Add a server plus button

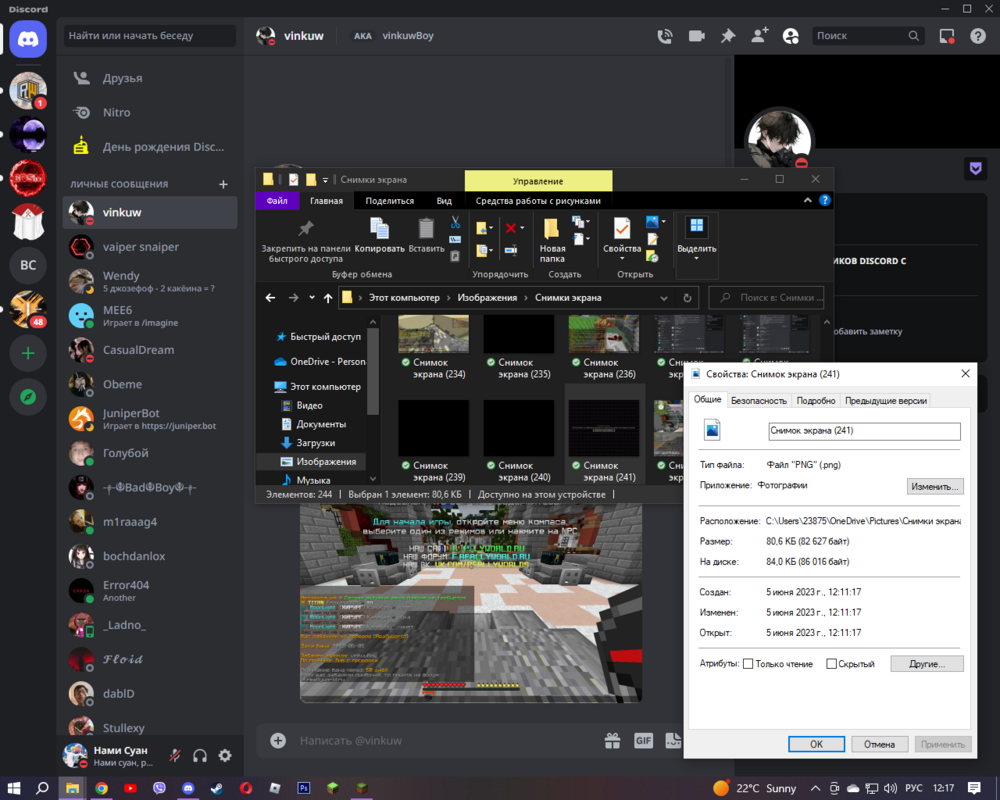click(x=28, y=353)
